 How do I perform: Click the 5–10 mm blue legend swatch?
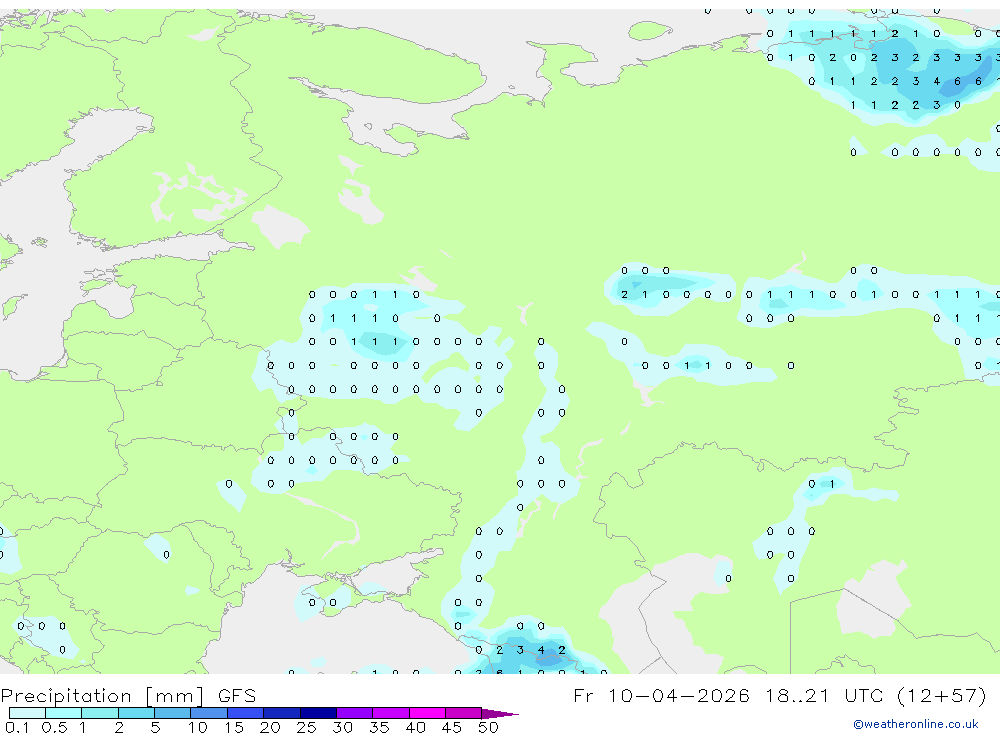(x=173, y=713)
